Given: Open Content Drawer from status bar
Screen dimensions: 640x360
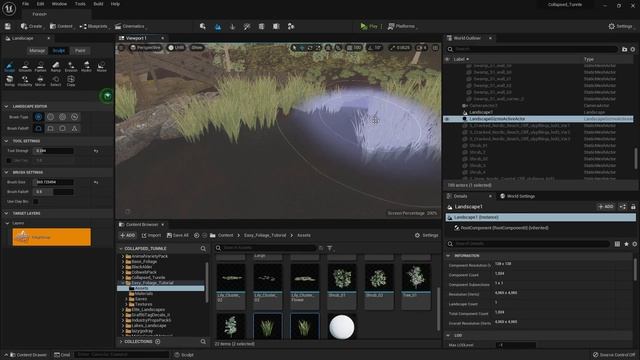Looking at the screenshot, I should click(28, 355).
